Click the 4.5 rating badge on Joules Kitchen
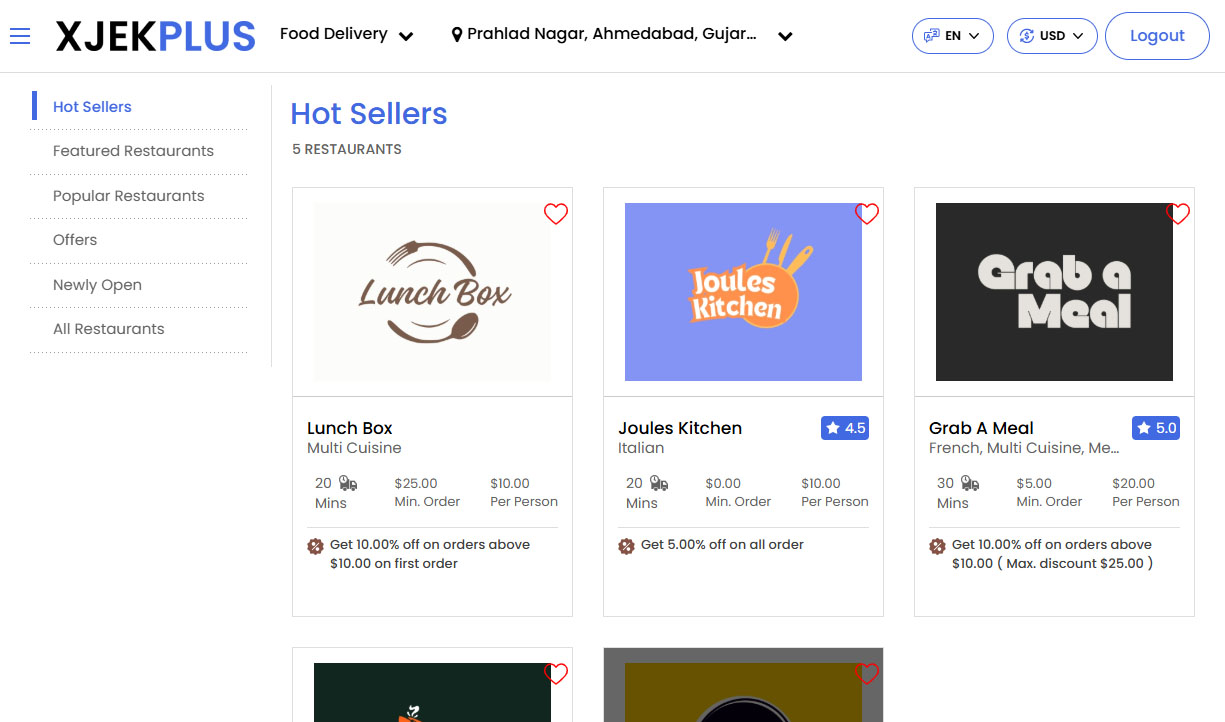The width and height of the screenshot is (1225, 722). 845,427
